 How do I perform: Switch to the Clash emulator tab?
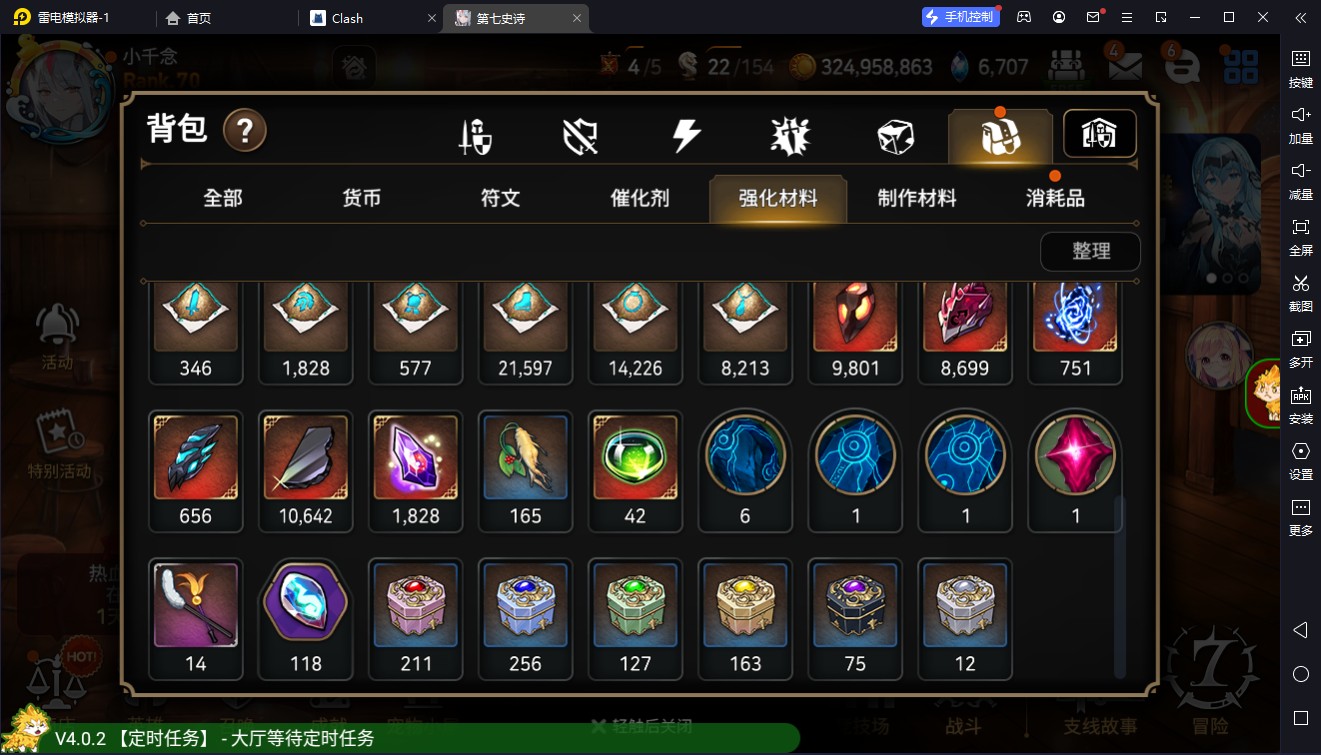pyautogui.click(x=371, y=18)
